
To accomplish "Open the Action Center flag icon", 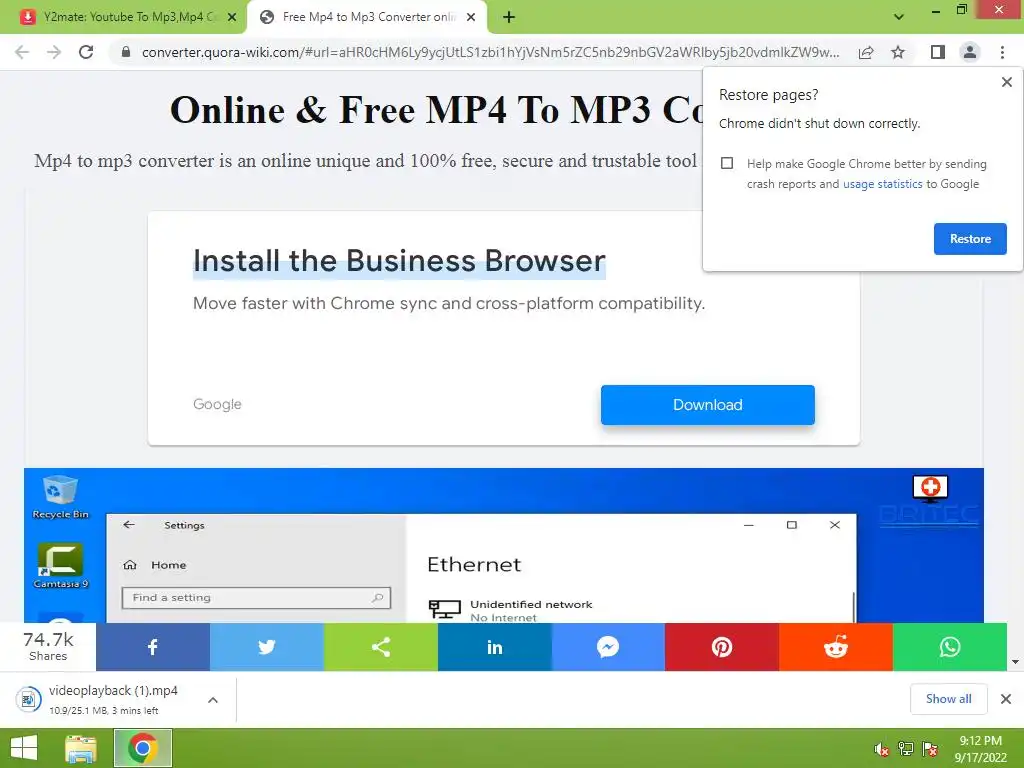I will pyautogui.click(x=930, y=749).
